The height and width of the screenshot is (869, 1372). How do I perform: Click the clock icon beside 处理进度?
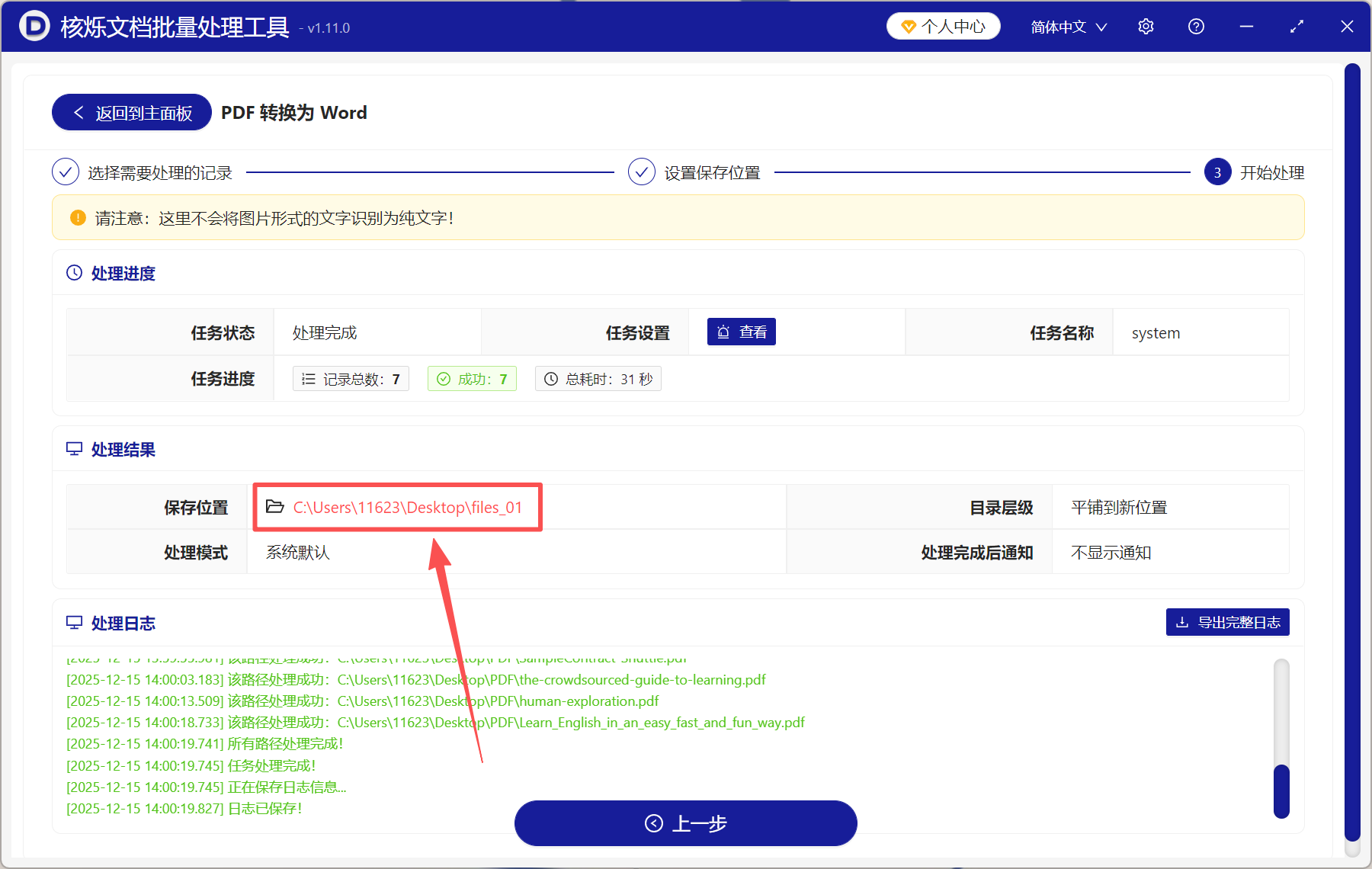coord(74,272)
